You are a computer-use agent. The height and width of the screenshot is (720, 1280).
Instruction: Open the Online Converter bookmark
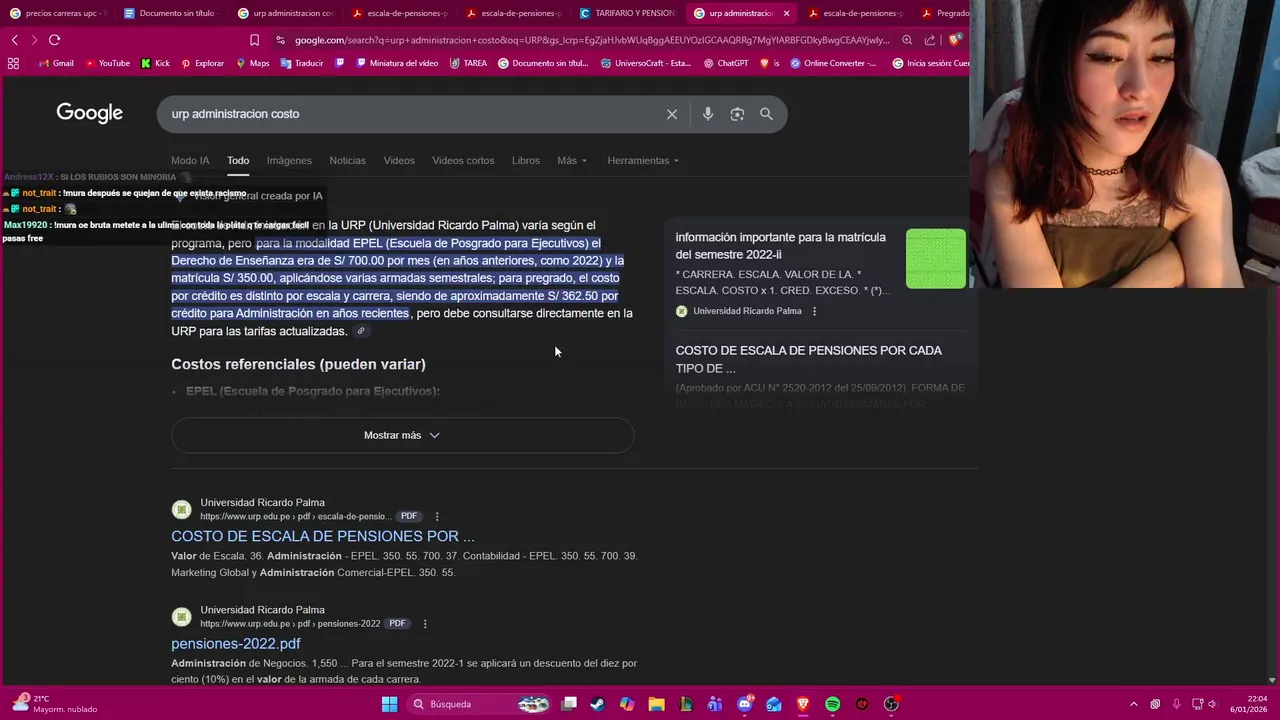[x=833, y=63]
